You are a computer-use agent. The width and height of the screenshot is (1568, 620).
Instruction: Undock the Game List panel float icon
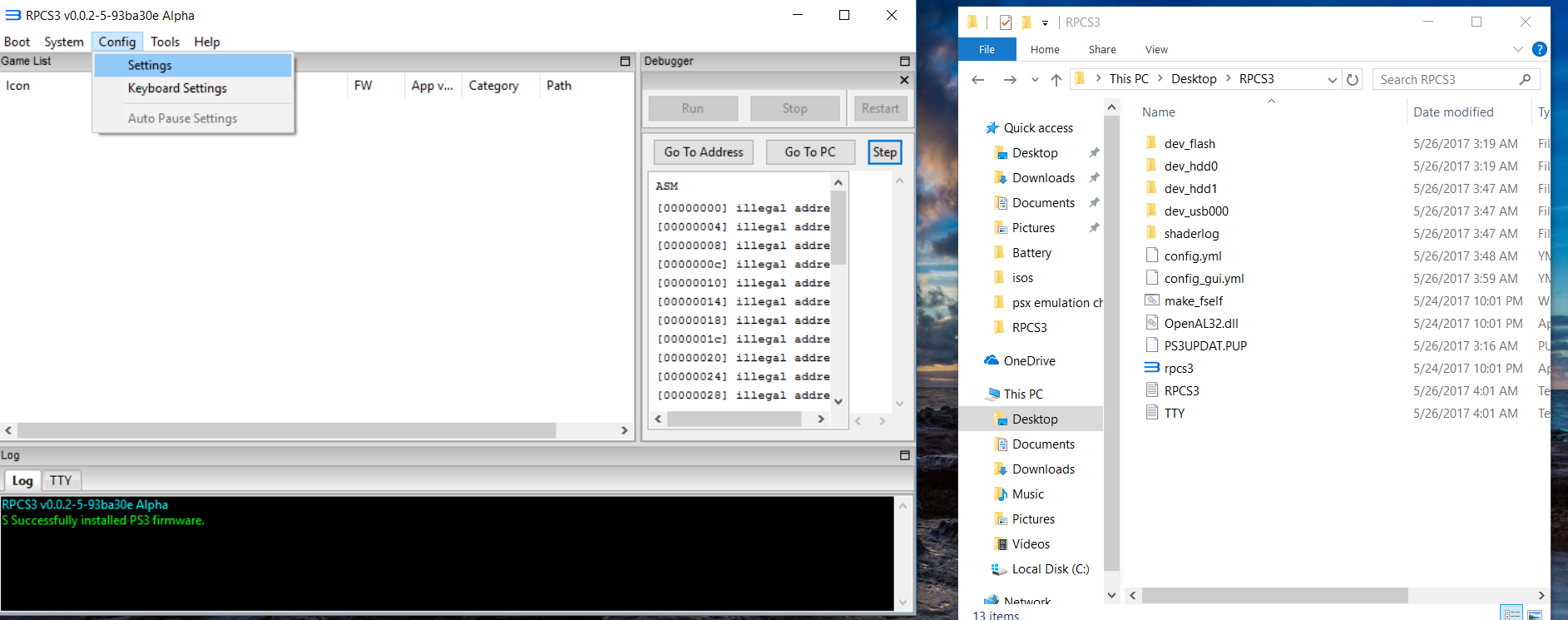626,61
